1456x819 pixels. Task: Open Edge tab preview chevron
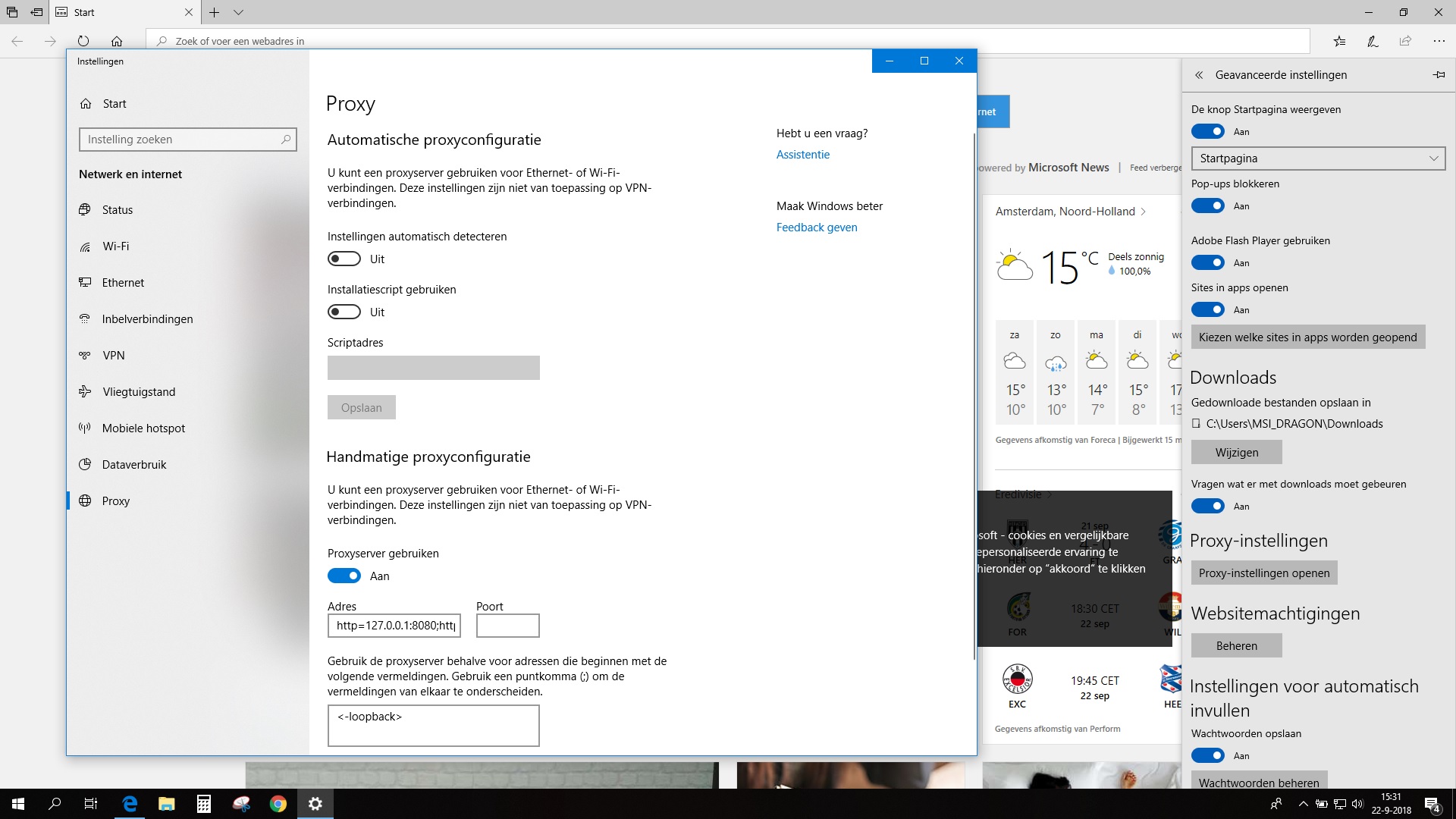[239, 12]
